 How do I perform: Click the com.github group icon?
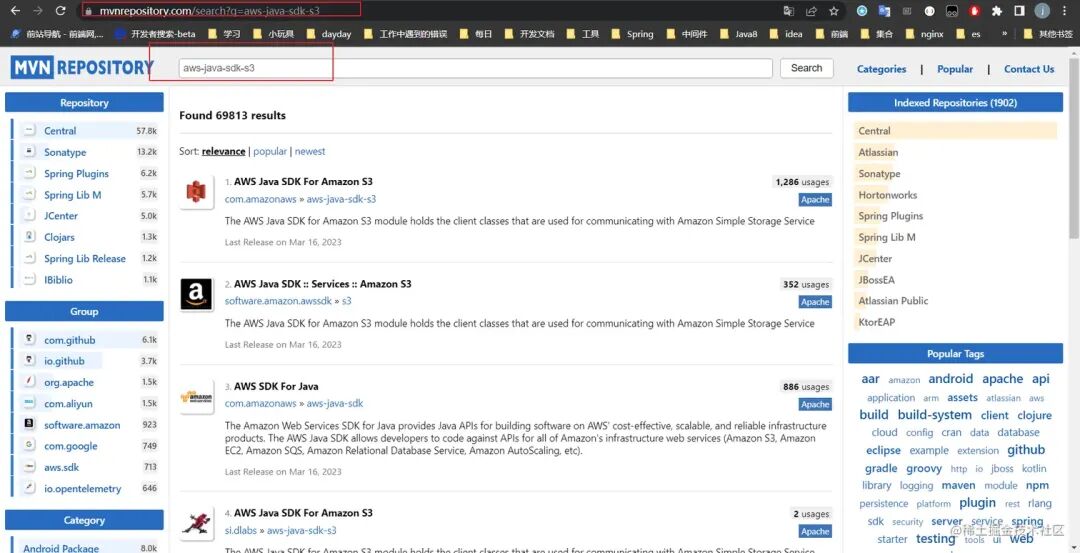(x=30, y=340)
